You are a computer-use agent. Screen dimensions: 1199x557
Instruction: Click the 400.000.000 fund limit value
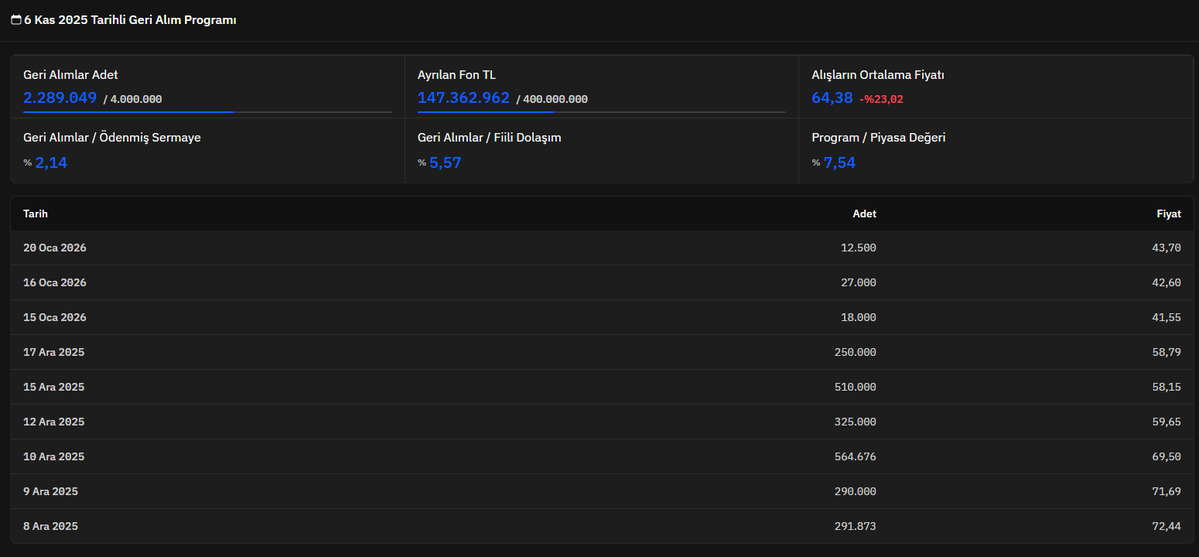point(555,99)
